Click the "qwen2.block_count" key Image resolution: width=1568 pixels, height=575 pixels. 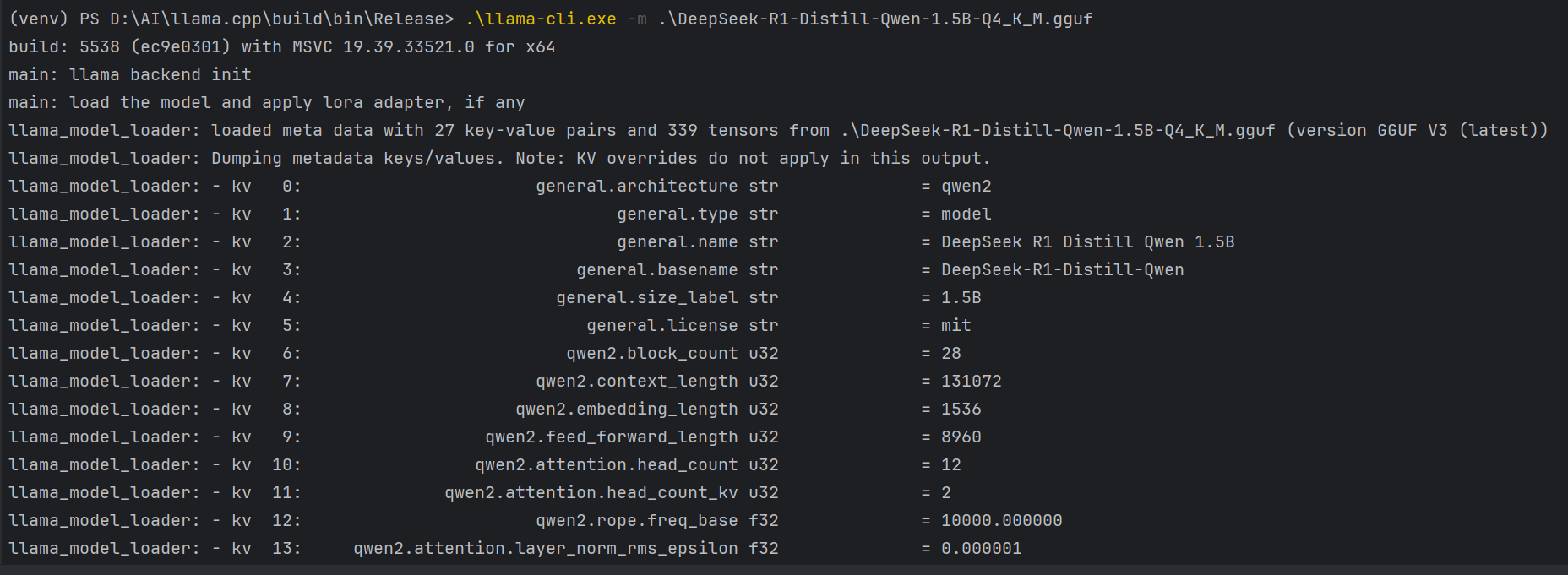click(652, 353)
